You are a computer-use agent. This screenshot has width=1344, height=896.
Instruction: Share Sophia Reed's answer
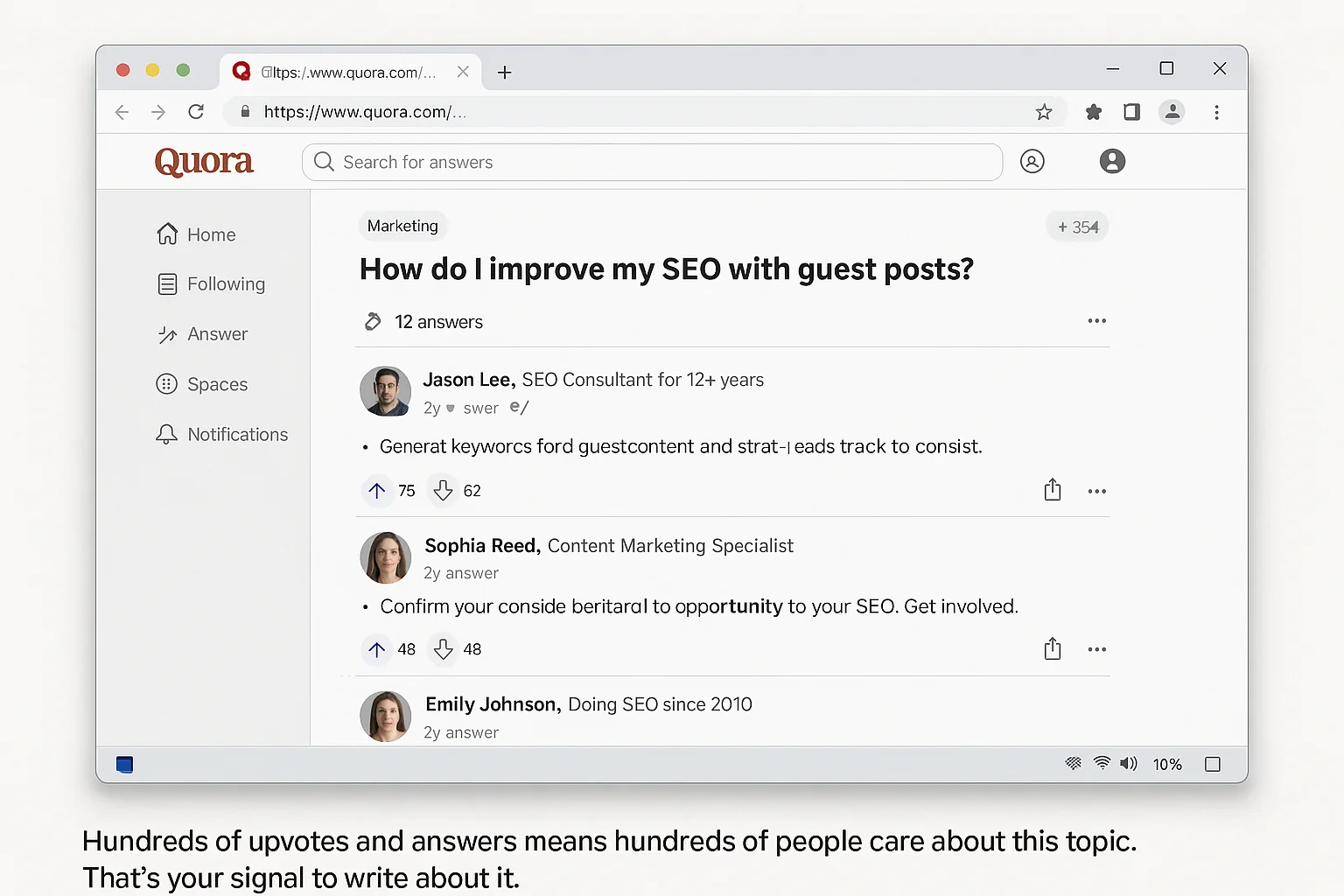click(1053, 649)
